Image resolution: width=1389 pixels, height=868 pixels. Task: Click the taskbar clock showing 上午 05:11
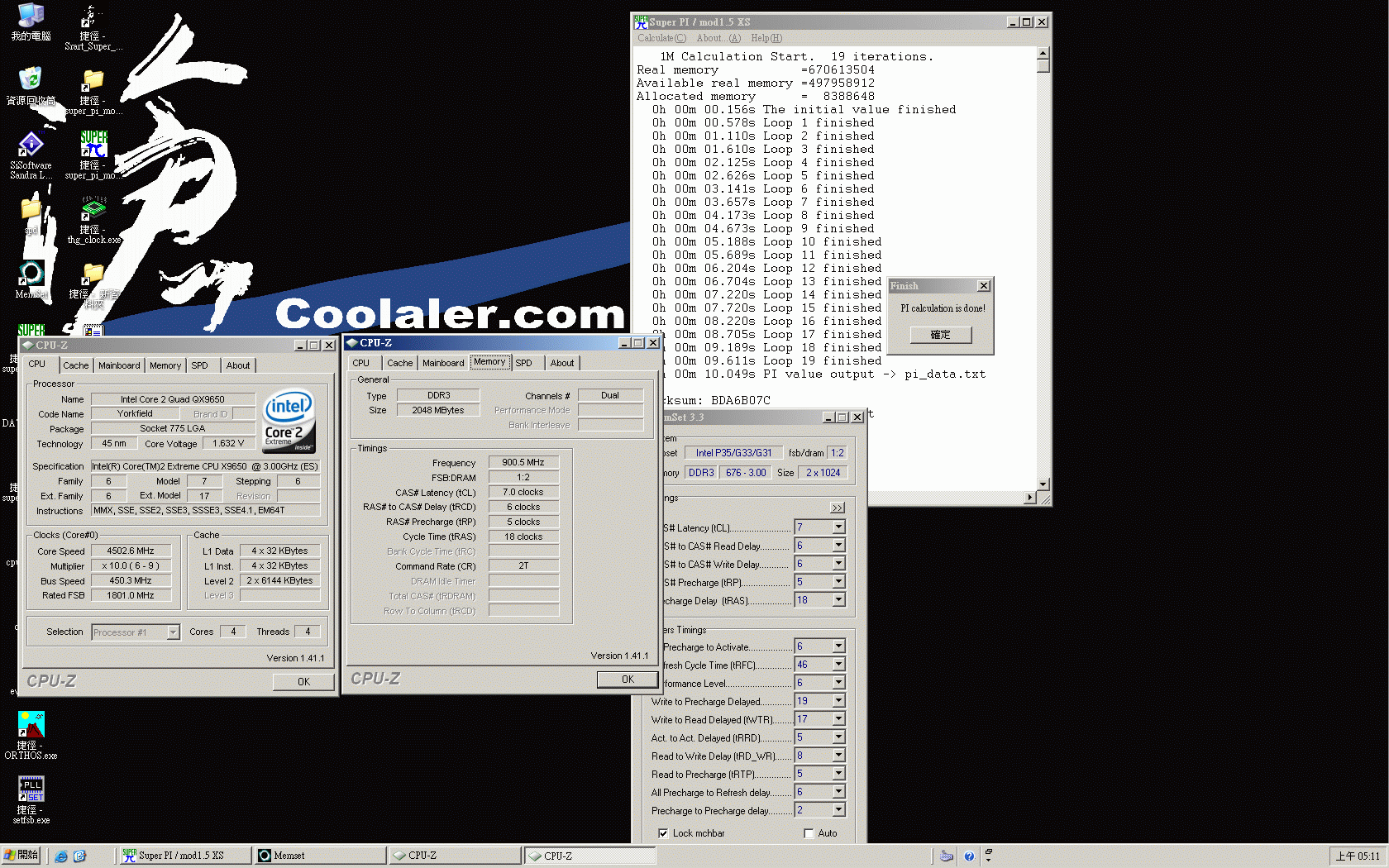[1358, 856]
